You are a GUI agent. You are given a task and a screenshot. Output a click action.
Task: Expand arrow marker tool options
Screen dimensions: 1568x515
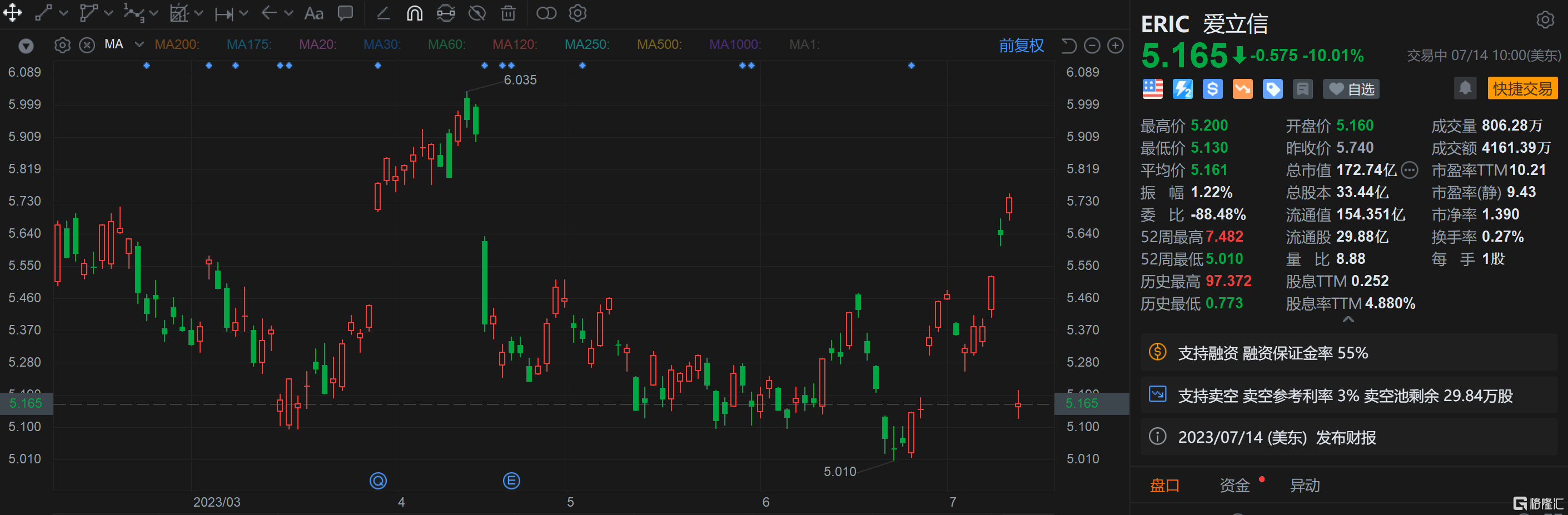coord(288,13)
